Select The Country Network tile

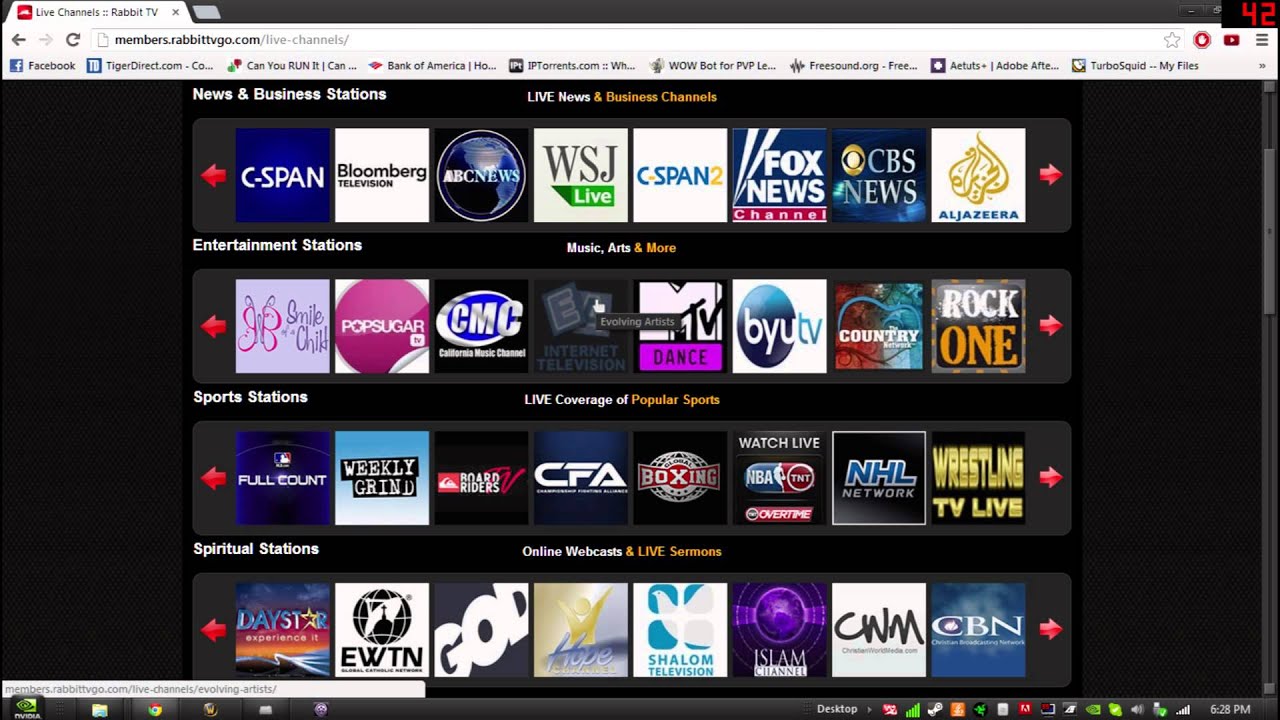879,326
